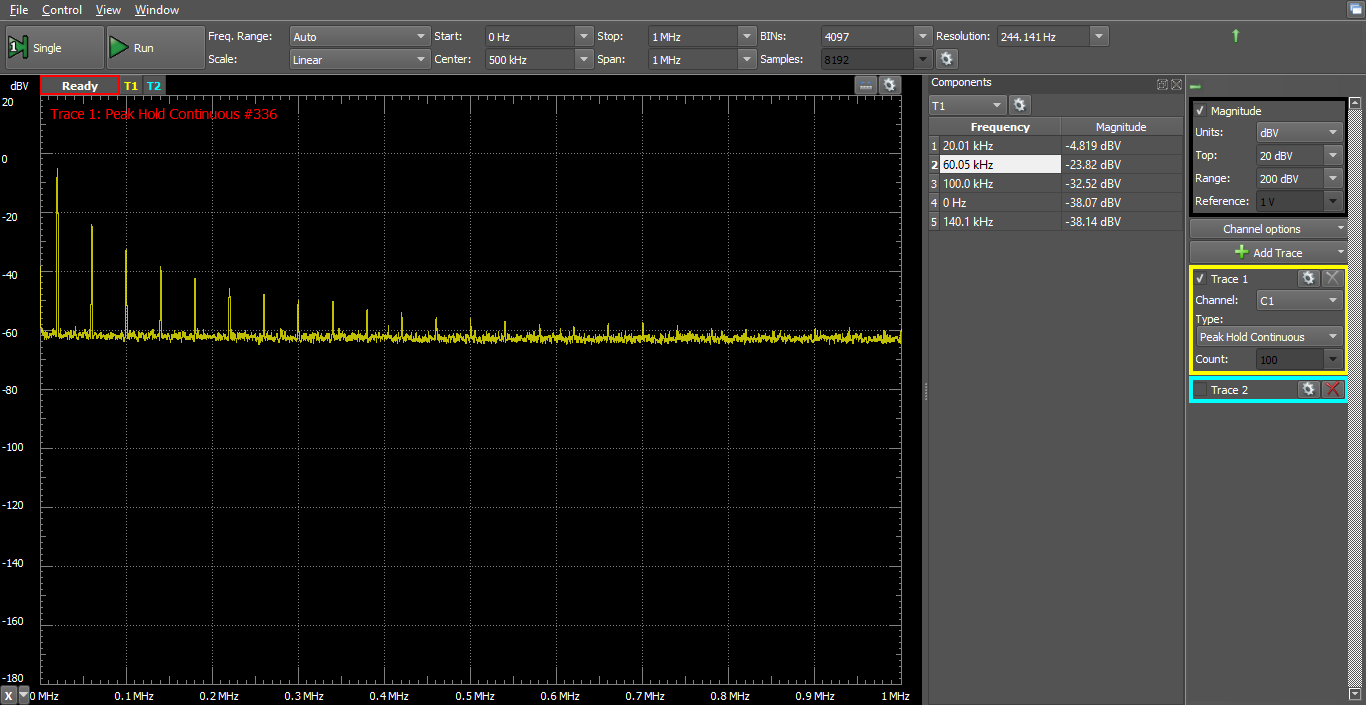The image size is (1368, 708).
Task: Select the T2 tab above the plot
Action: click(154, 85)
